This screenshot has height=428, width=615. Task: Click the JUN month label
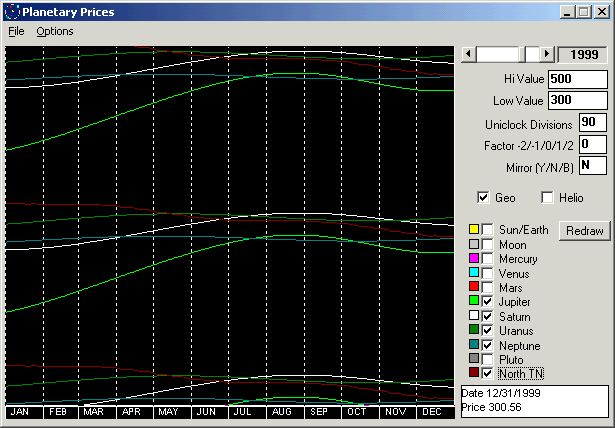[x=206, y=412]
